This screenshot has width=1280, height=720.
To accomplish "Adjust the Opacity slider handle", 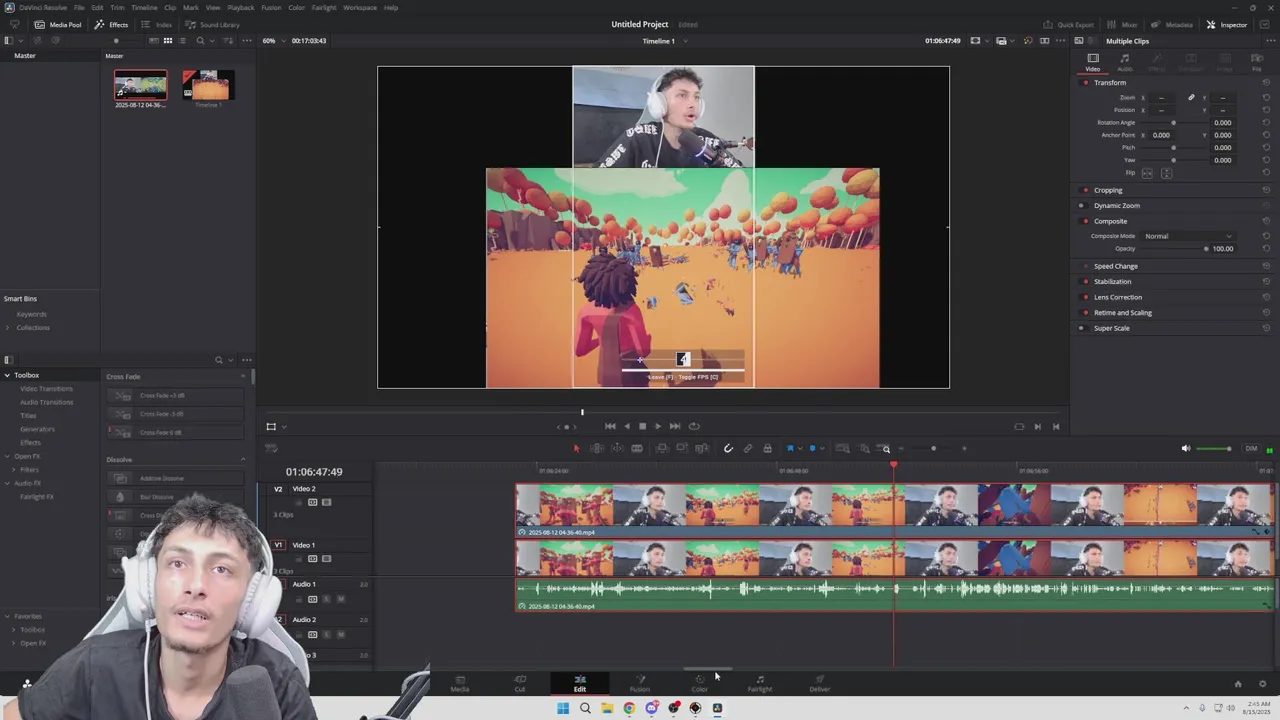I will (x=1206, y=249).
